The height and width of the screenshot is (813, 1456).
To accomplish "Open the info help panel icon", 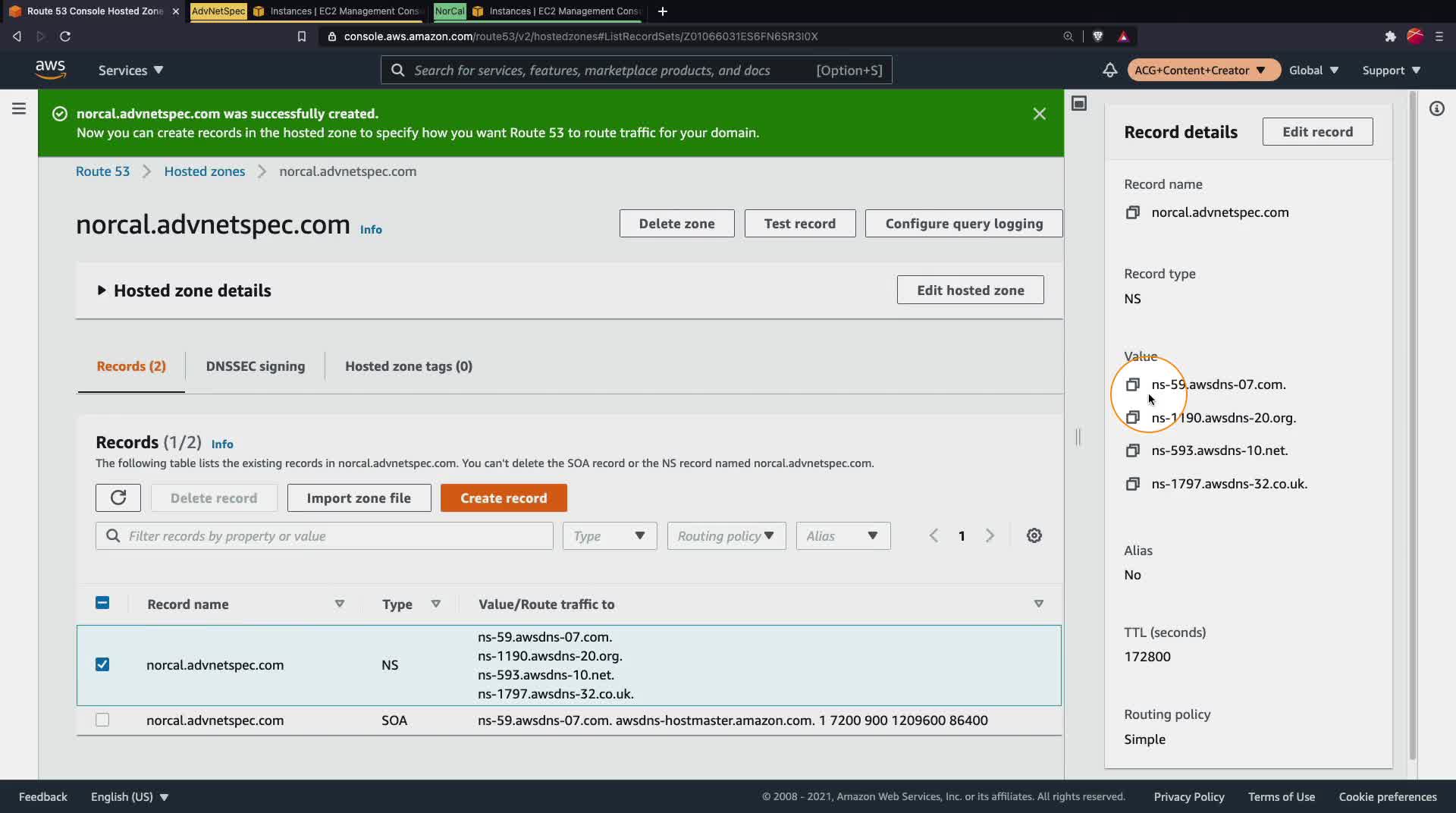I will pyautogui.click(x=1436, y=108).
